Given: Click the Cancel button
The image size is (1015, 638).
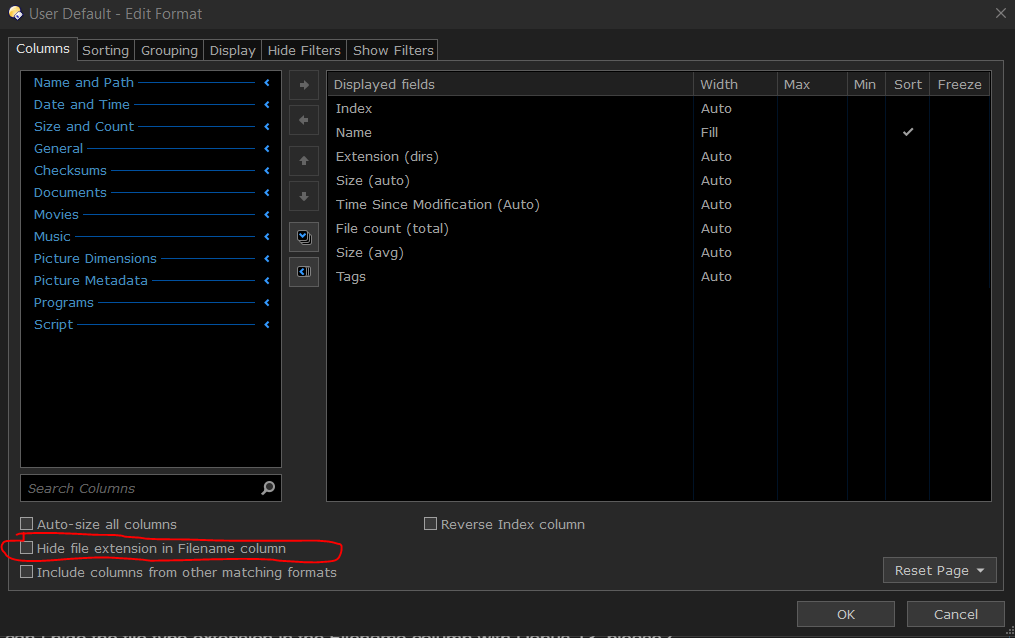Looking at the screenshot, I should pyautogui.click(x=955, y=614).
